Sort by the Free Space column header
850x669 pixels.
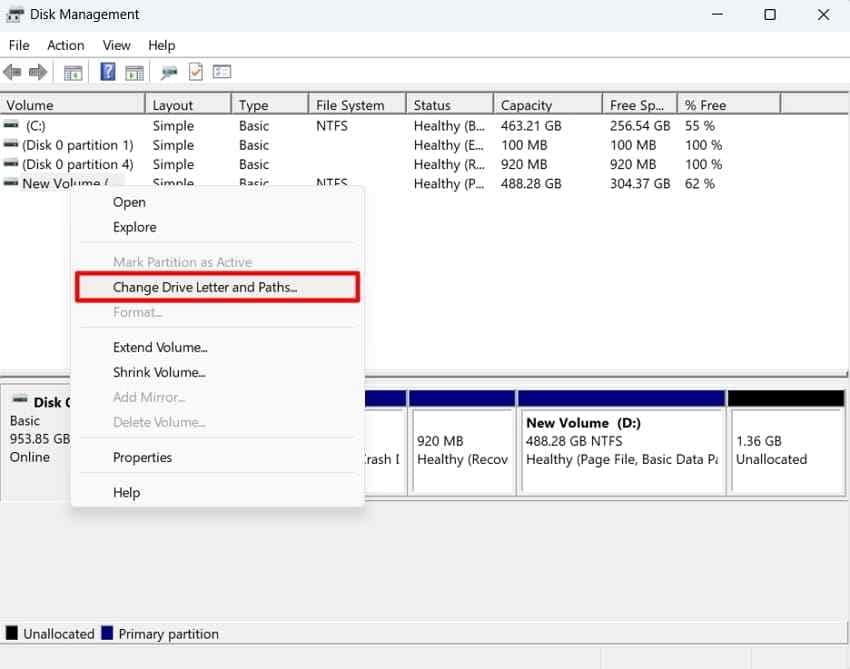[640, 105]
